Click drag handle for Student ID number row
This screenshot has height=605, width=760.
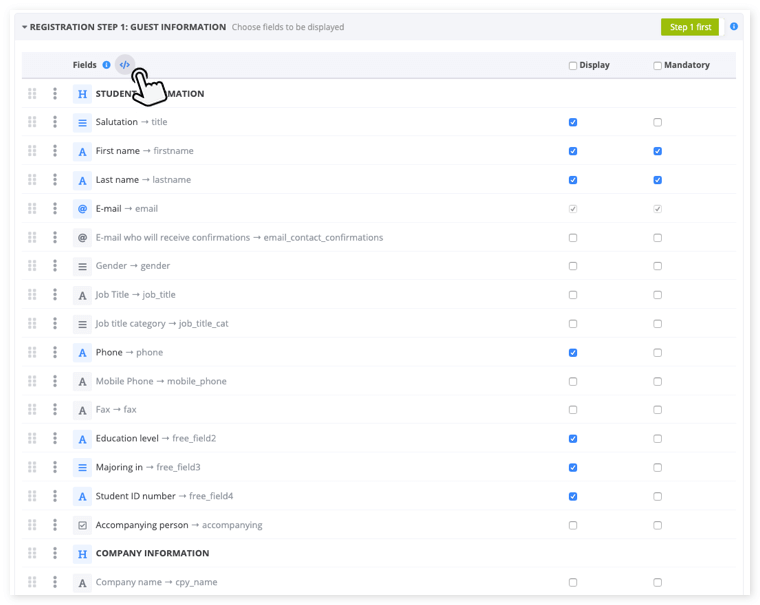pyautogui.click(x=32, y=496)
